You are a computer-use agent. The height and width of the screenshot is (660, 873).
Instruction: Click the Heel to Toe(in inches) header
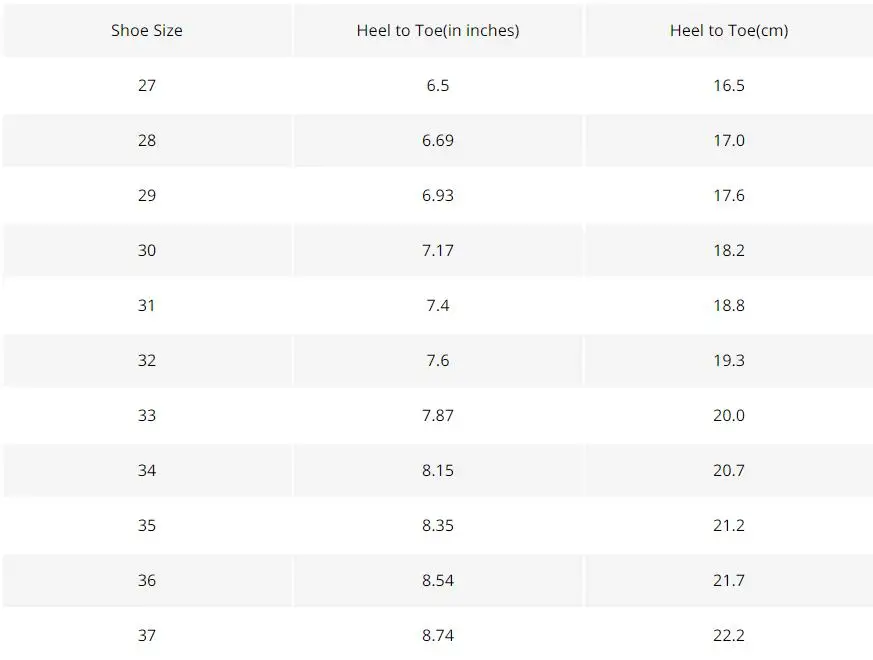coord(438,31)
